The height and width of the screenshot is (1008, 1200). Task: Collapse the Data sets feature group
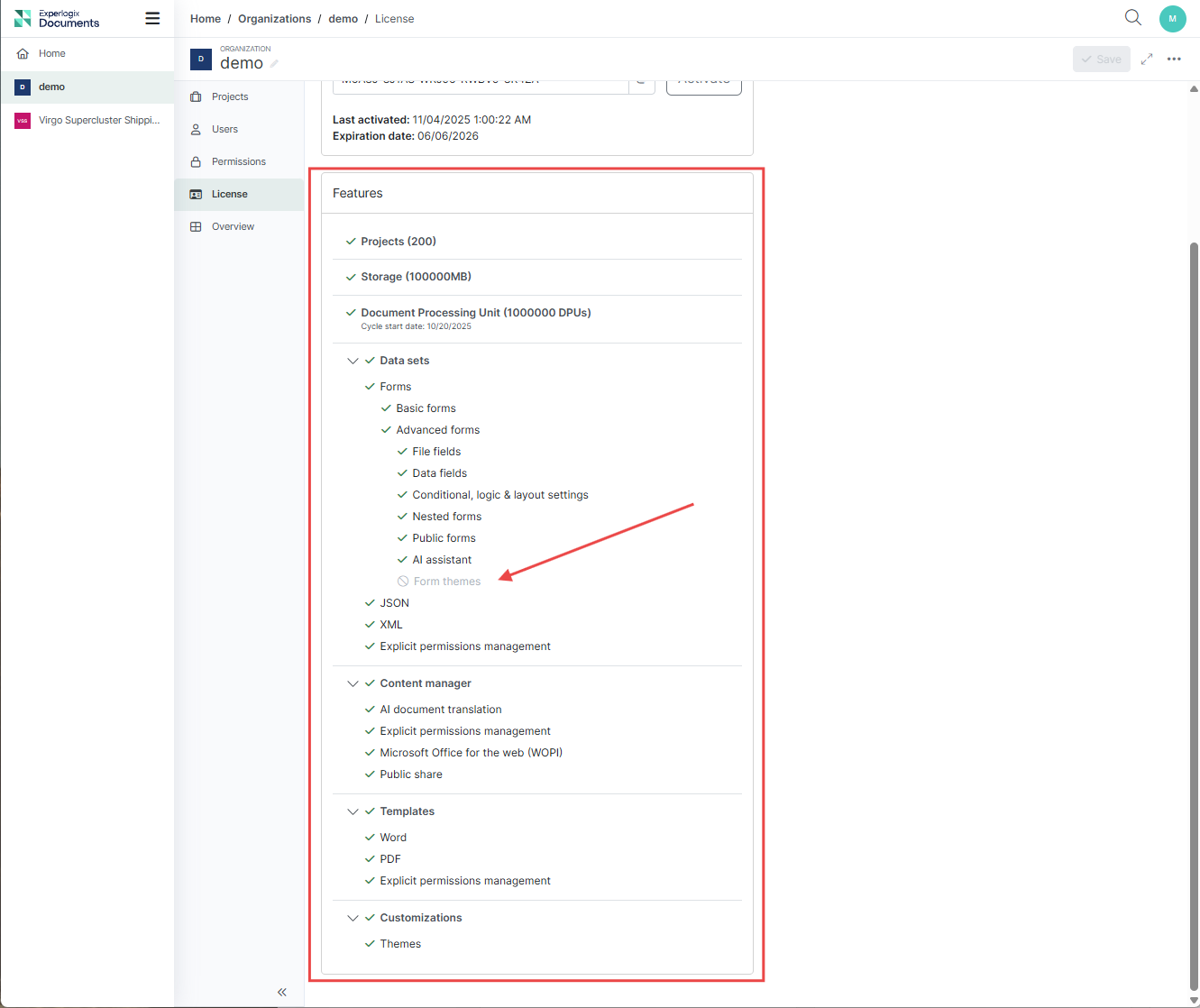353,361
